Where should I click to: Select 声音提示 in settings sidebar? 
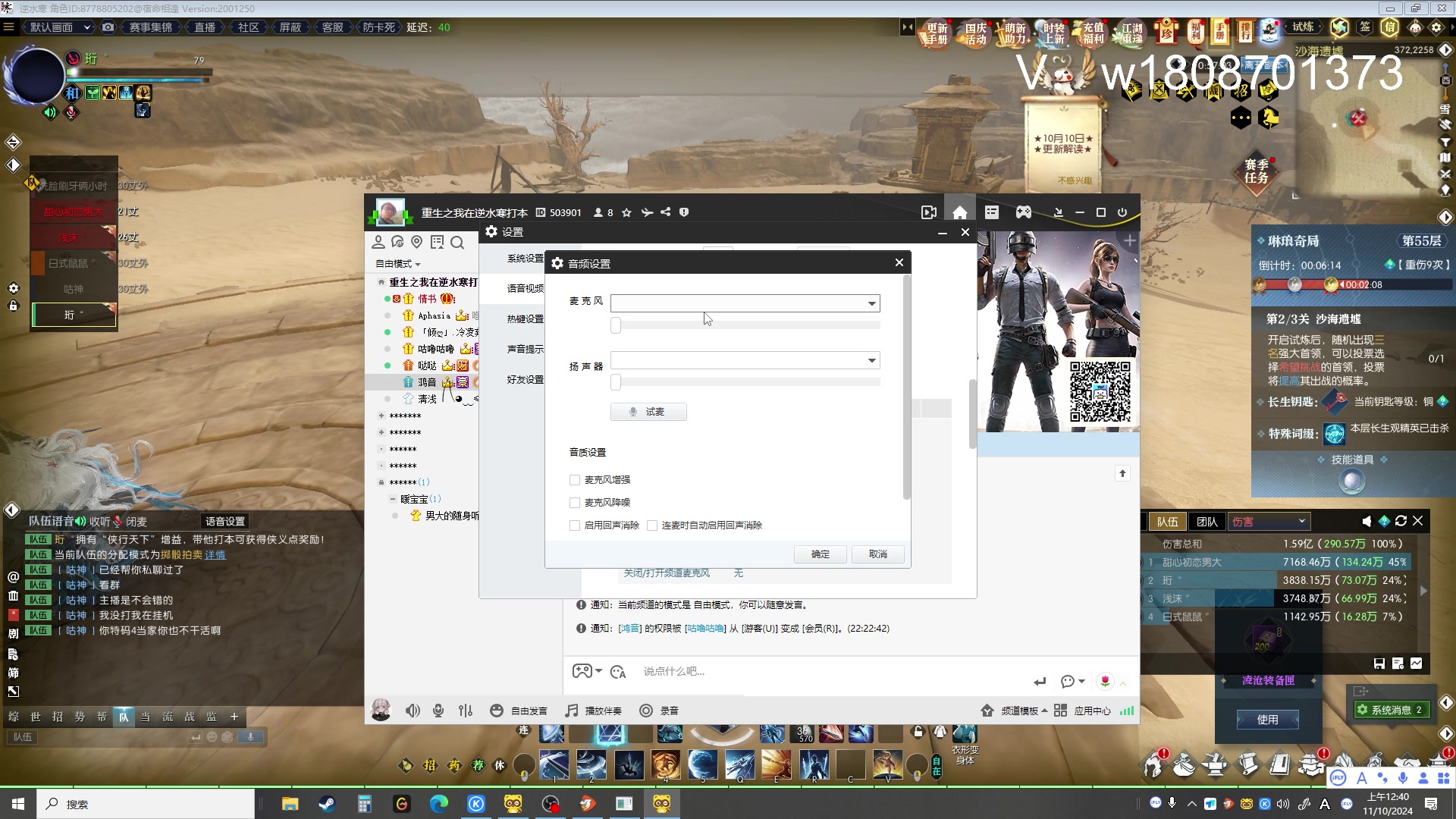point(526,350)
